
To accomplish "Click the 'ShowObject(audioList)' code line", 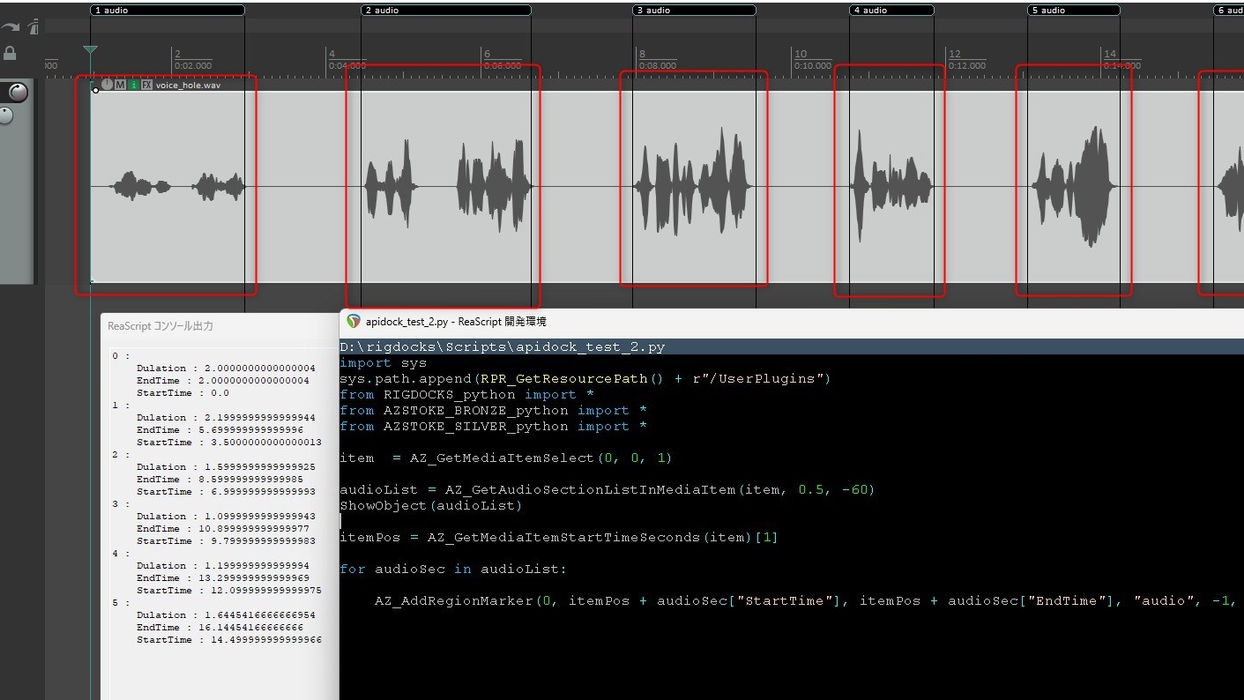I will click(x=431, y=506).
